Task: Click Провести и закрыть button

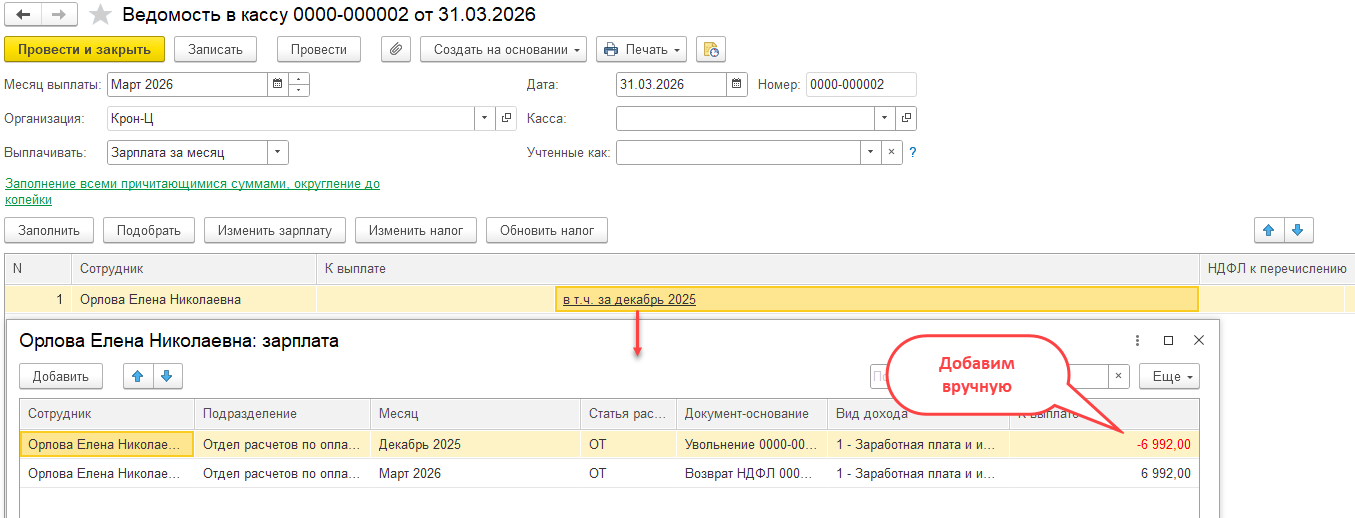Action: click(84, 49)
